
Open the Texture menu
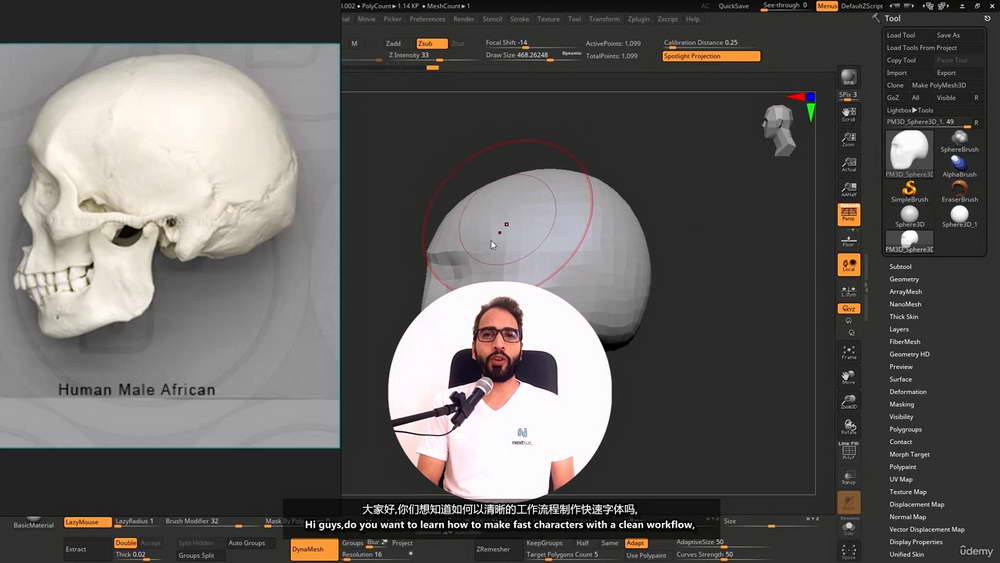click(x=548, y=19)
